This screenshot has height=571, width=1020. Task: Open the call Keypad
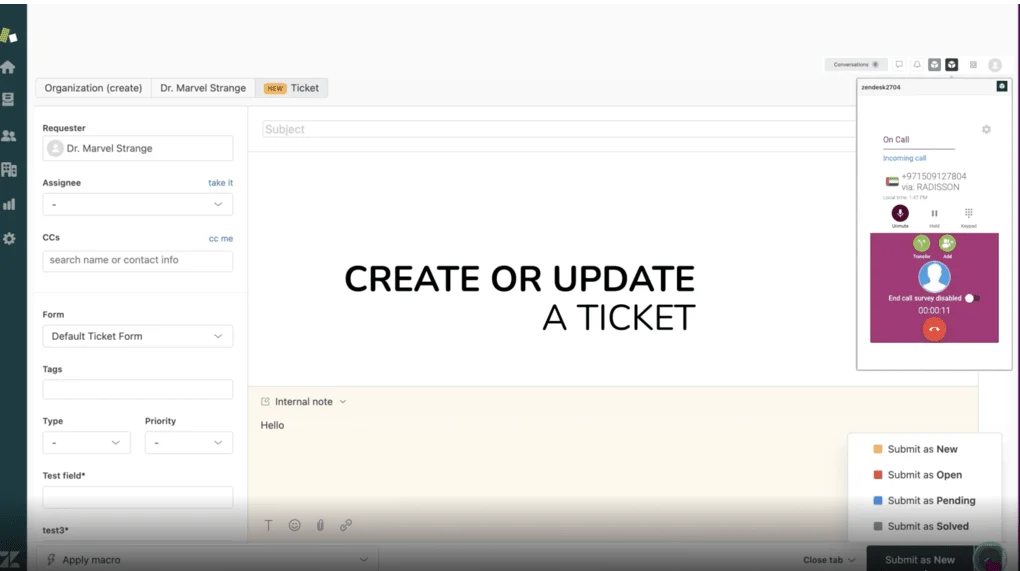(x=968, y=213)
